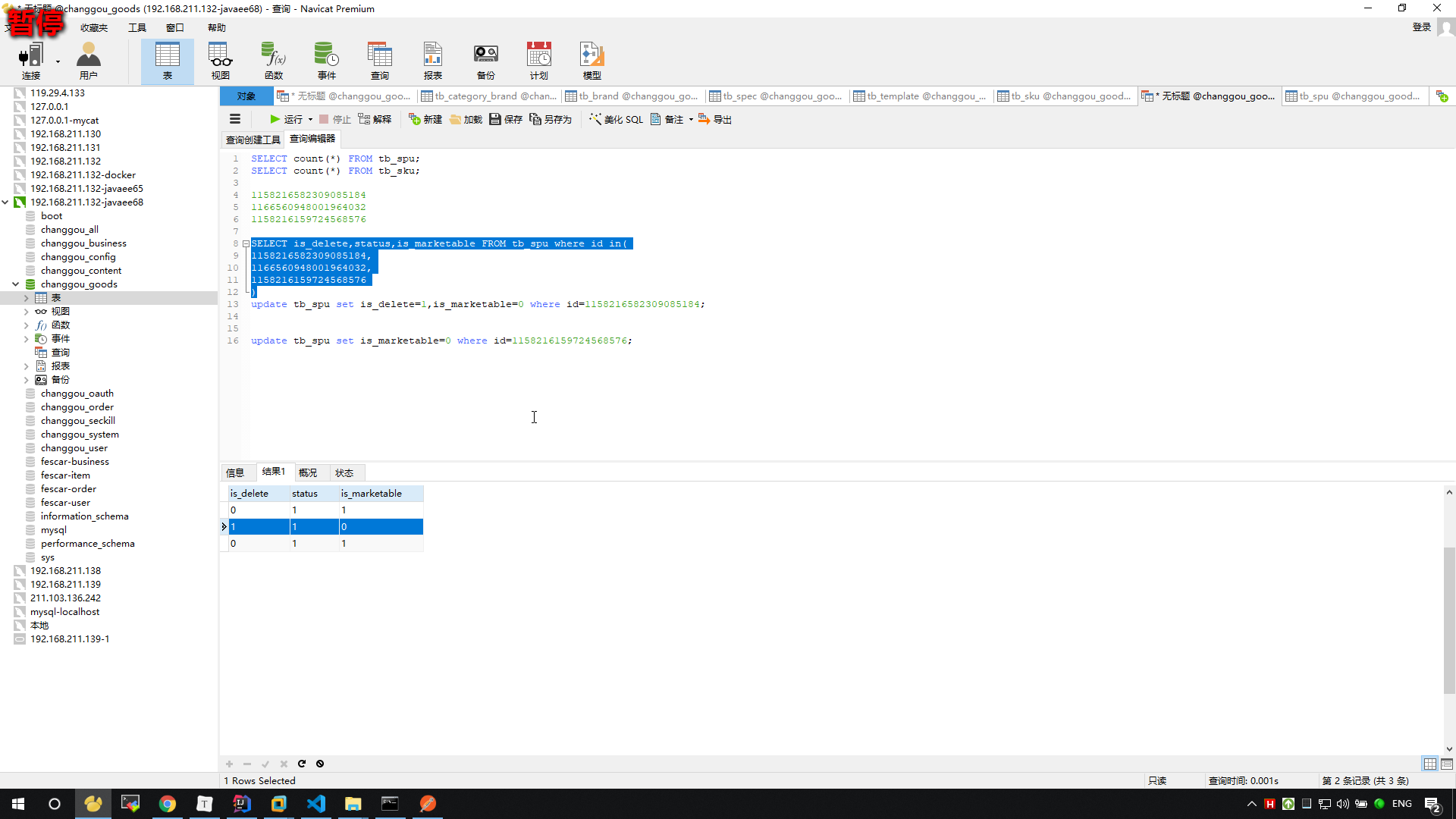The height and width of the screenshot is (819, 1456).
Task: Open the 窗口 menu
Action: (x=175, y=28)
